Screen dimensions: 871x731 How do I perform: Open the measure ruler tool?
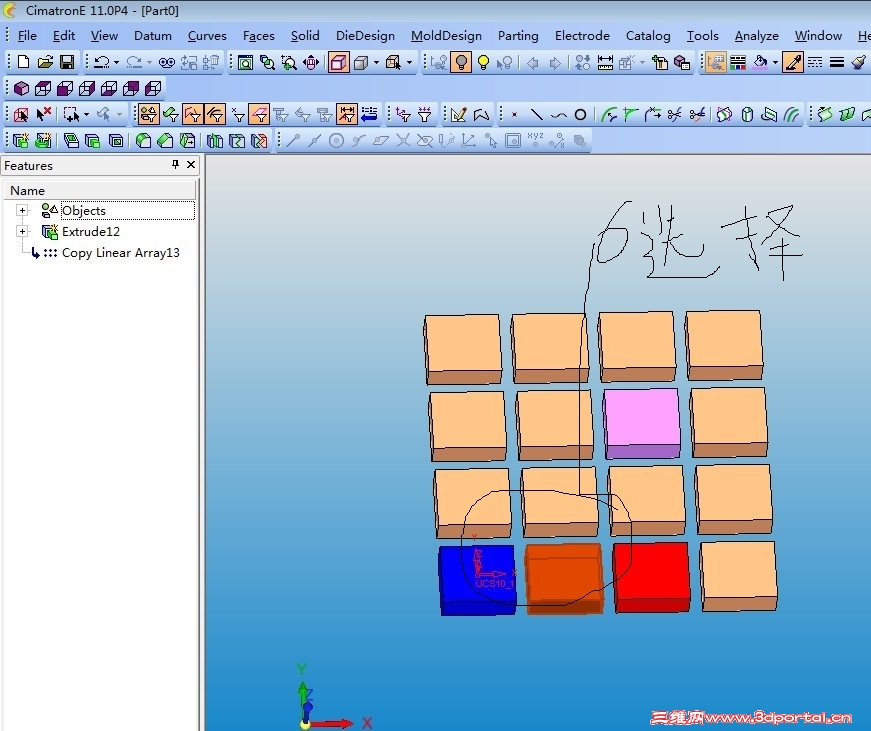[x=605, y=62]
